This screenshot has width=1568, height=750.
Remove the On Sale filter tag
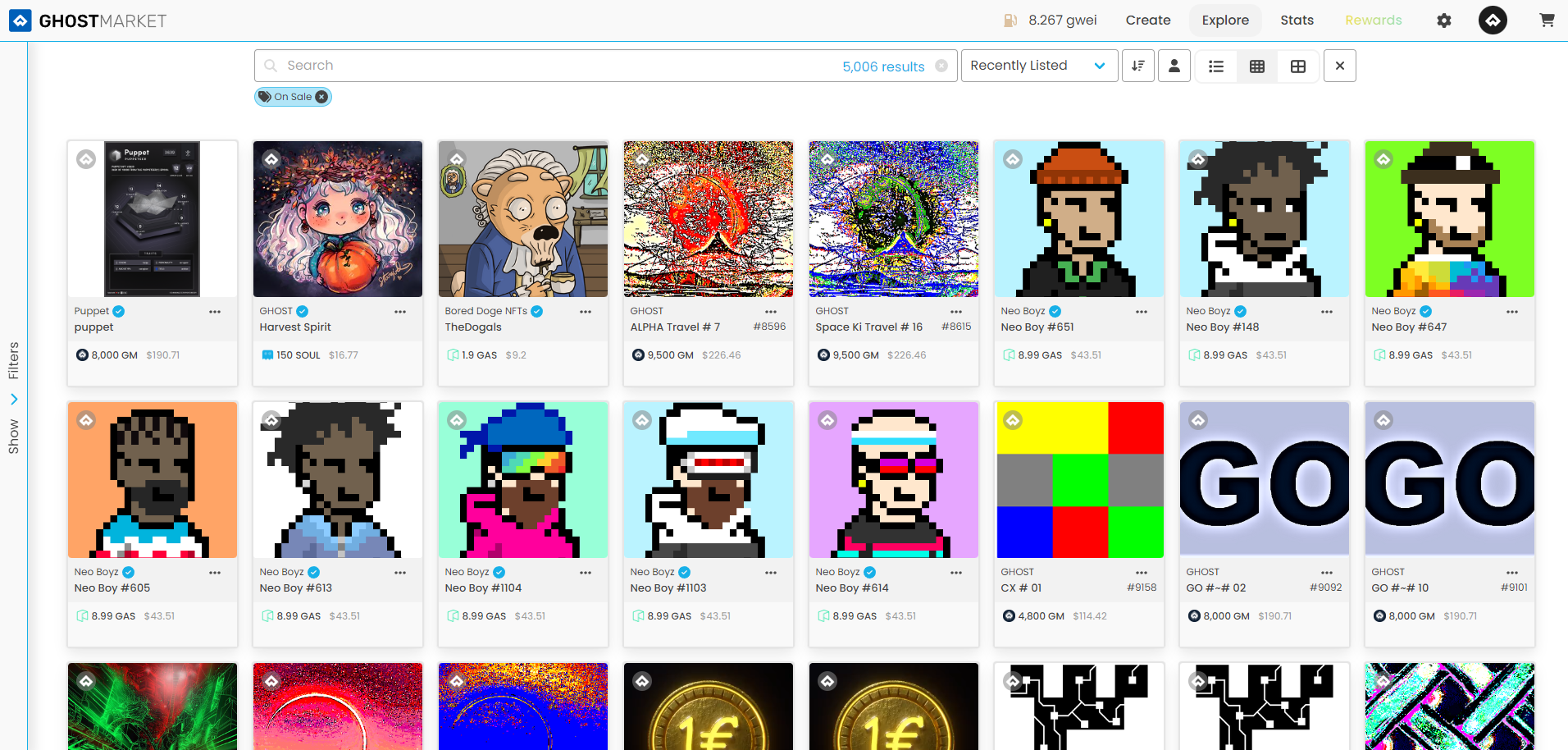coord(321,97)
